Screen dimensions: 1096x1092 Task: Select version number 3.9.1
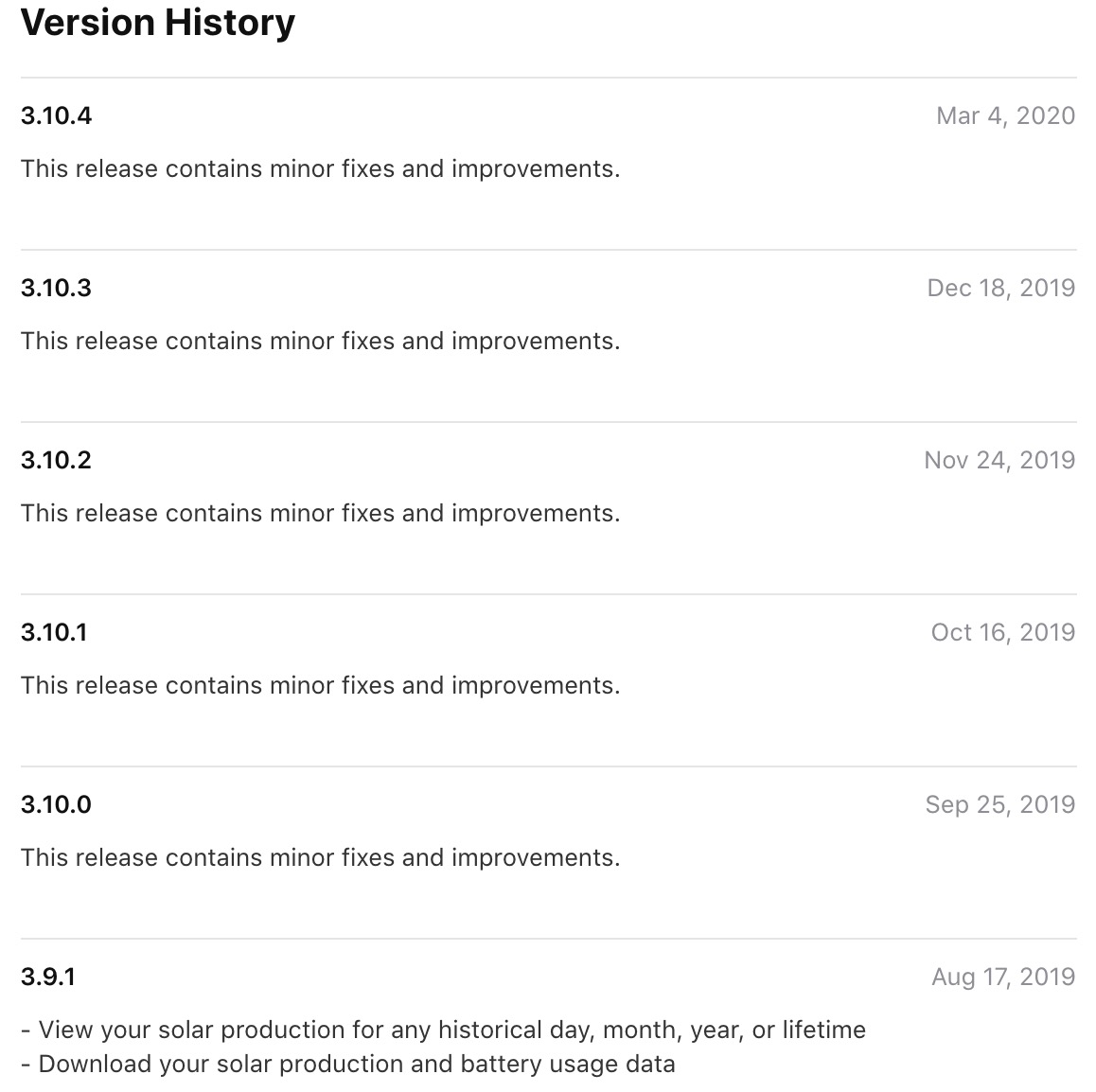pyautogui.click(x=48, y=977)
